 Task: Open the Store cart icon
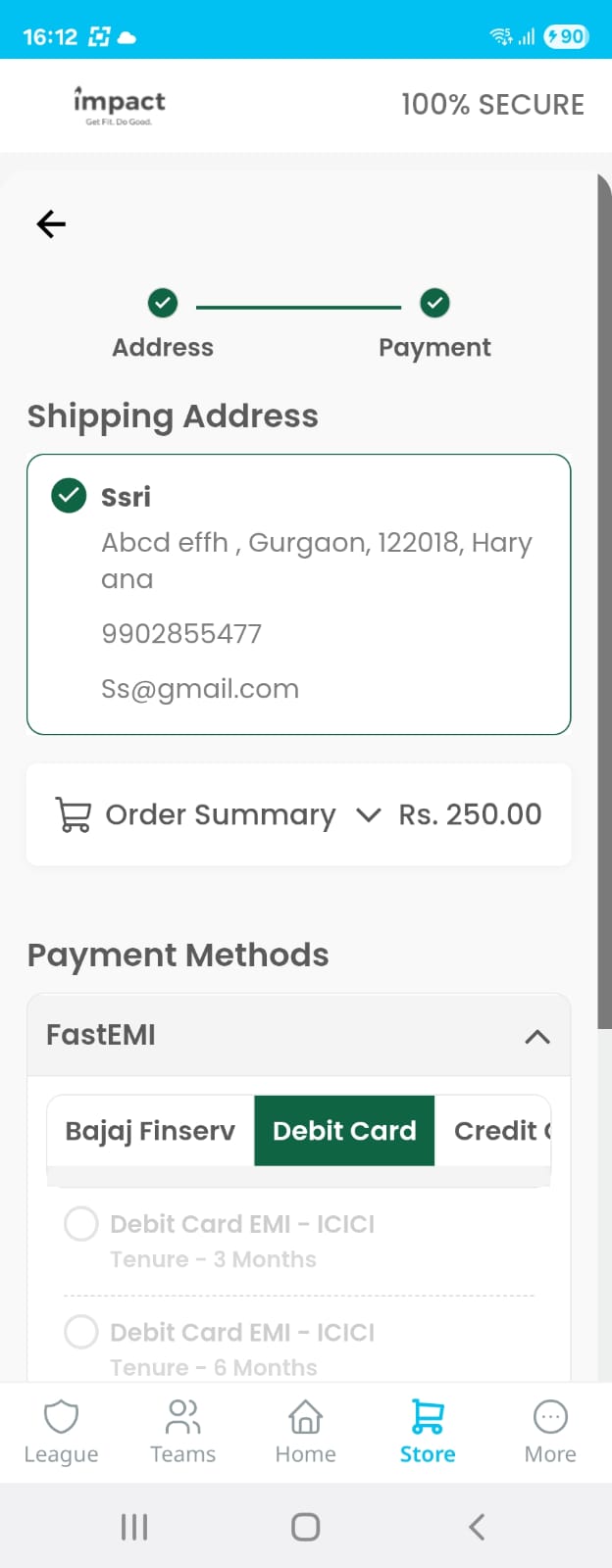pyautogui.click(x=428, y=1417)
